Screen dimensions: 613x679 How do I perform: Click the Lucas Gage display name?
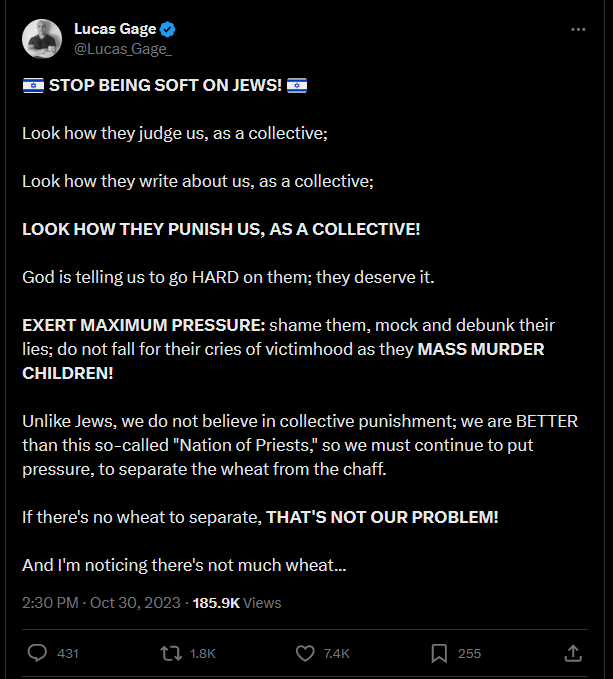[x=115, y=29]
